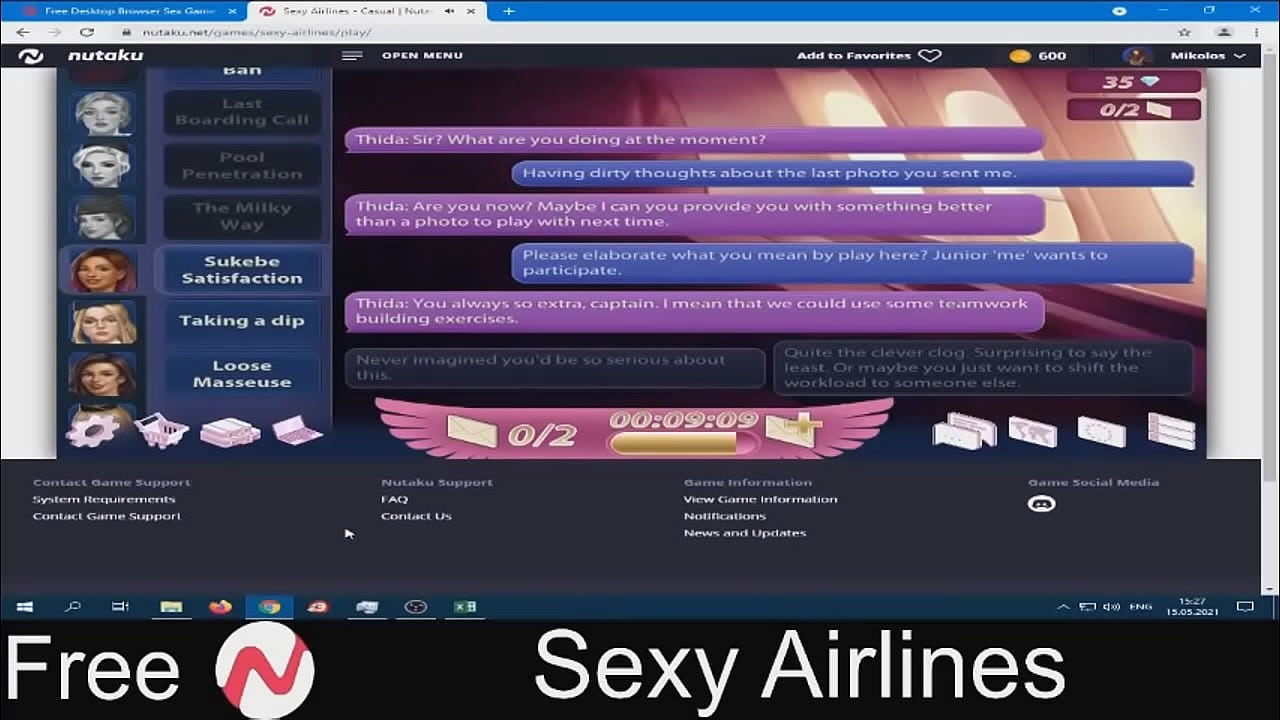Open Loose Masseuse chapter

pos(241,374)
